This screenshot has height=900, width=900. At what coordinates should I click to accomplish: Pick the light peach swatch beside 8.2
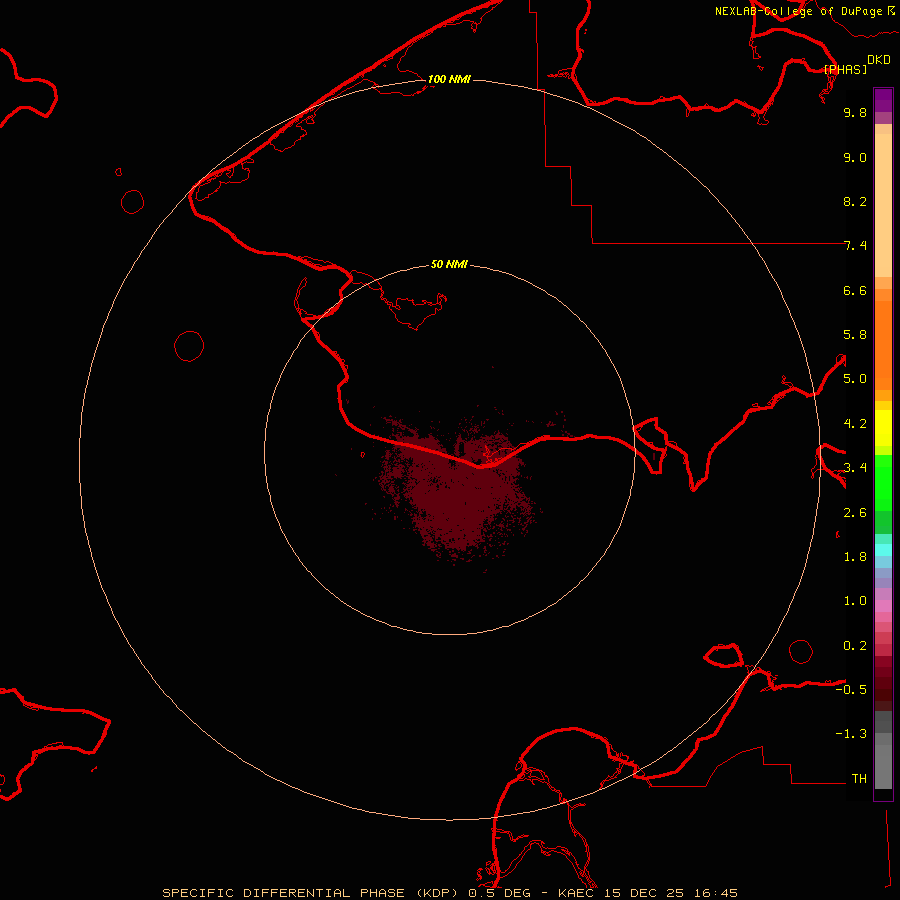point(883,201)
